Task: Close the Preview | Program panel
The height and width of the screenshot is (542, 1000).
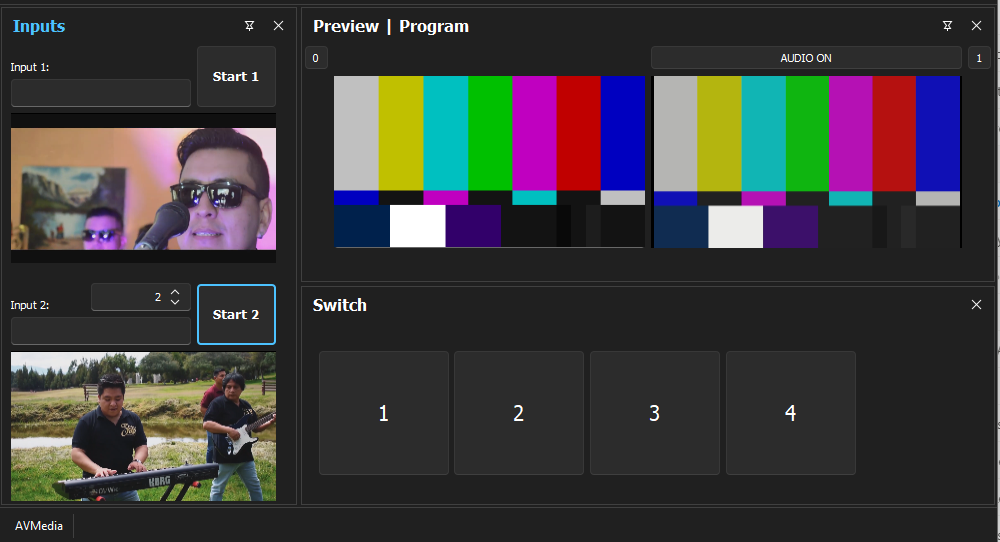Action: click(976, 26)
